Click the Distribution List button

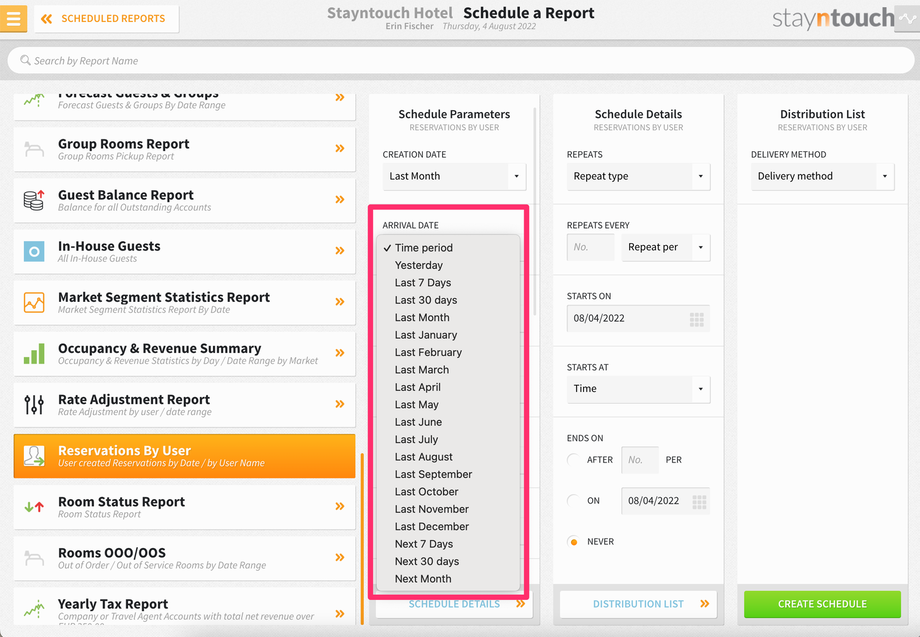tap(638, 604)
